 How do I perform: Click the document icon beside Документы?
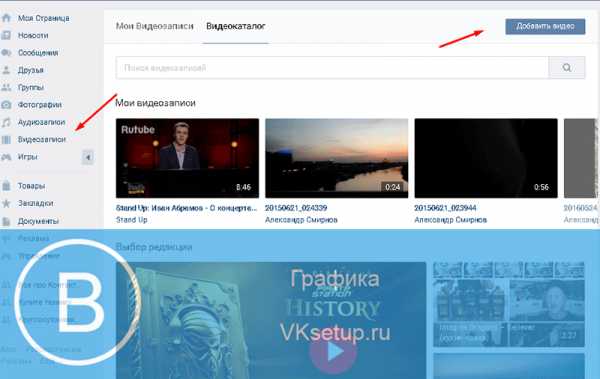coord(6,221)
